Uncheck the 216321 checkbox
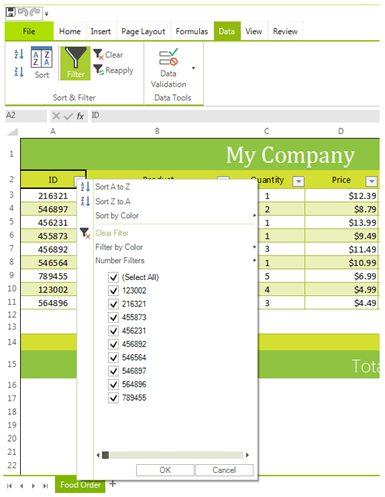Screen dimensions: 385x497 pos(113,304)
